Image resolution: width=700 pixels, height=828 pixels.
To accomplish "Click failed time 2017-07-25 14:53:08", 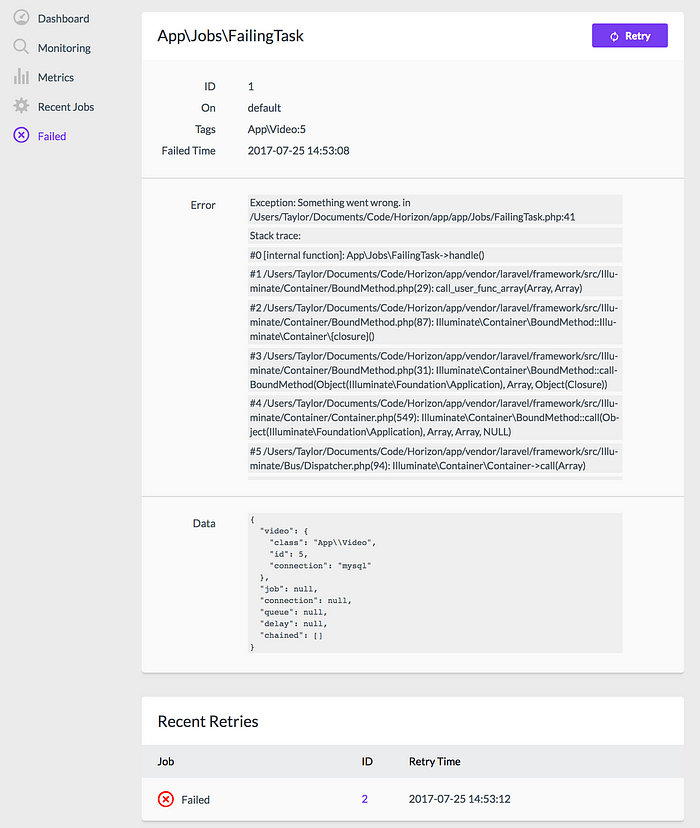I will pos(298,151).
